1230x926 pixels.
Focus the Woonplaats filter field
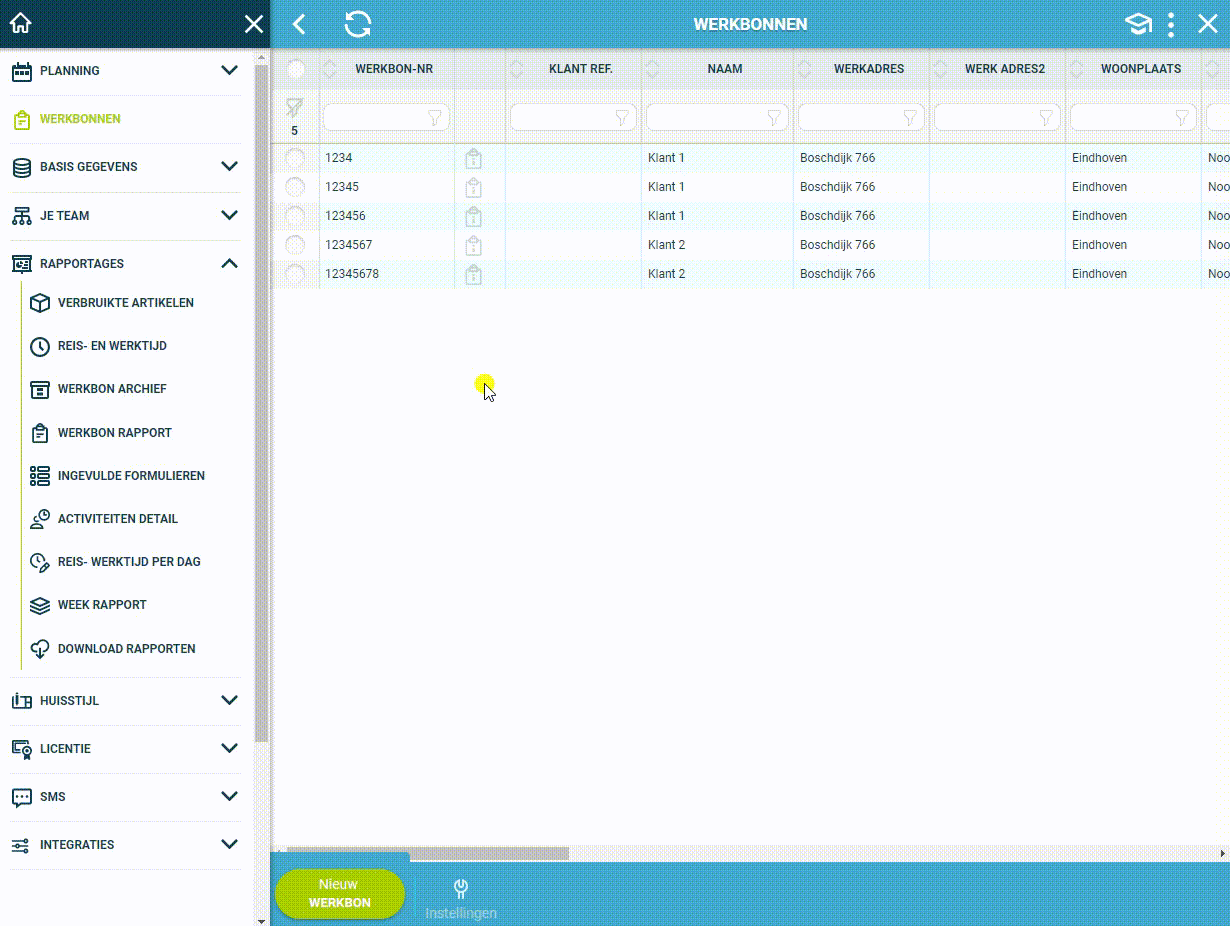click(x=1133, y=118)
